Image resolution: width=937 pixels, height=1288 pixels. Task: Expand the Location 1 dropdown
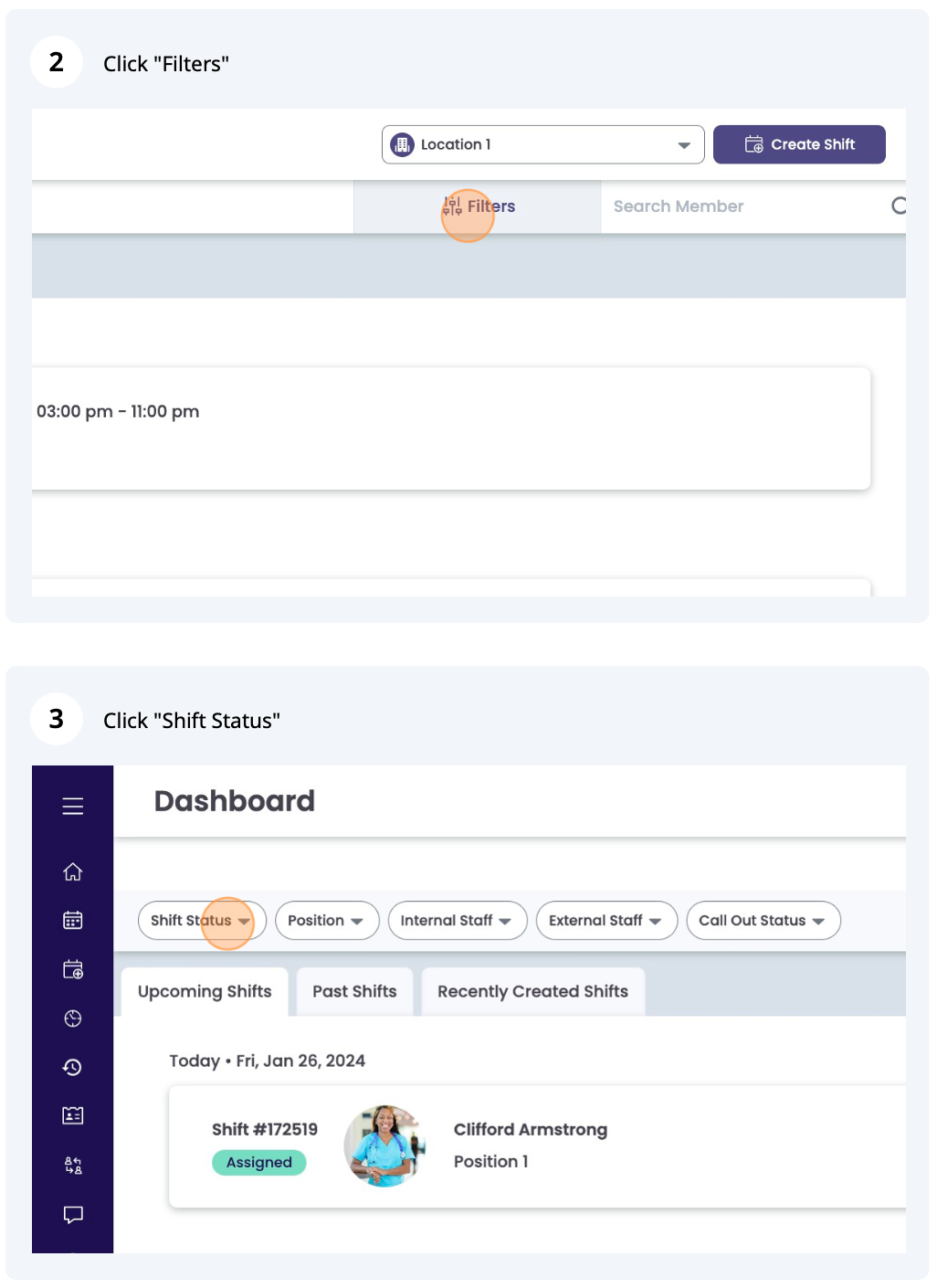click(542, 144)
